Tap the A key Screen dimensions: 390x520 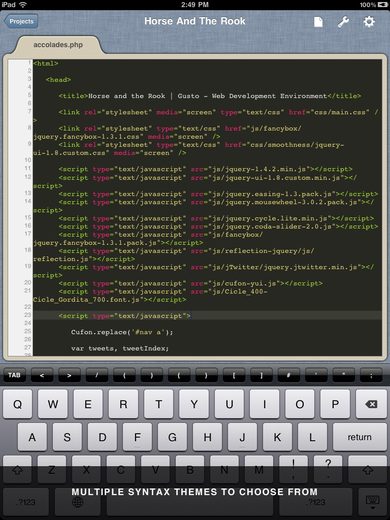32,437
